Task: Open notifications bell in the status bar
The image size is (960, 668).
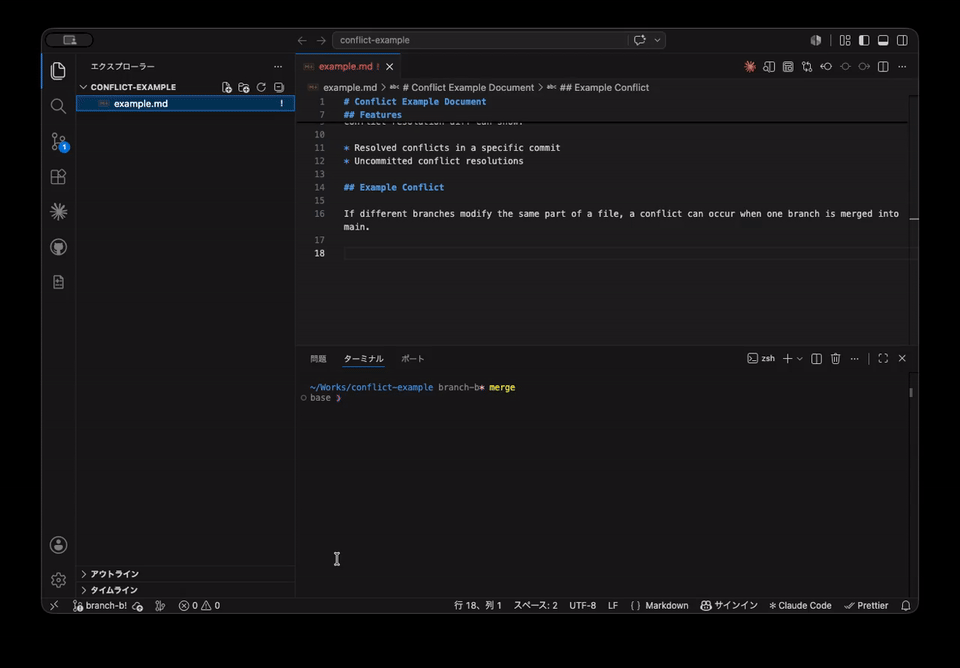Action: point(906,606)
